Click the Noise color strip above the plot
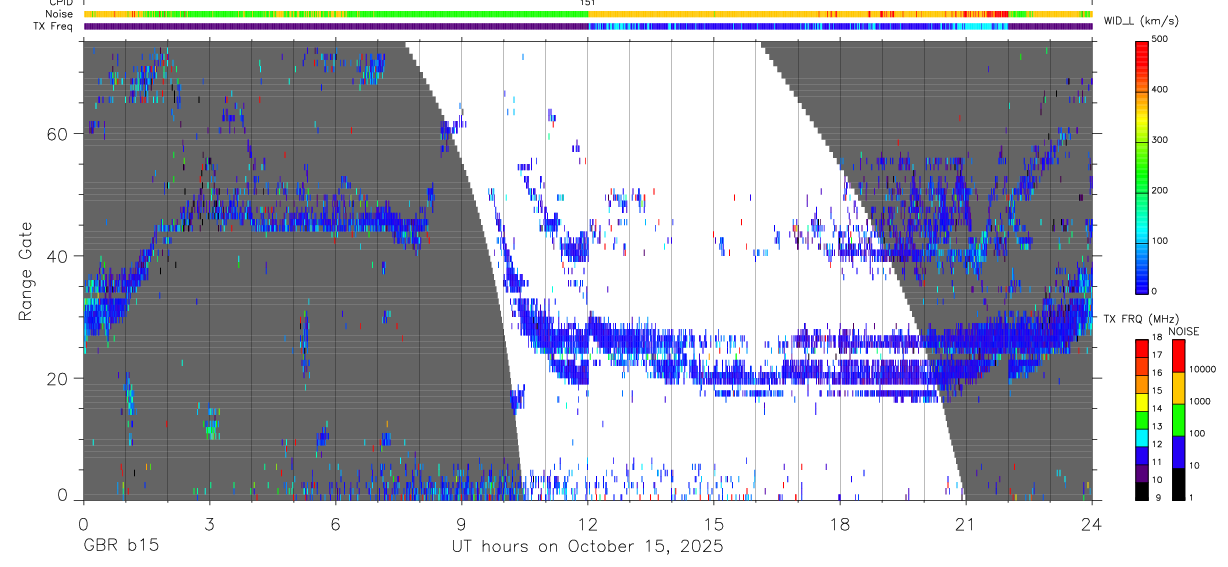 pos(588,14)
